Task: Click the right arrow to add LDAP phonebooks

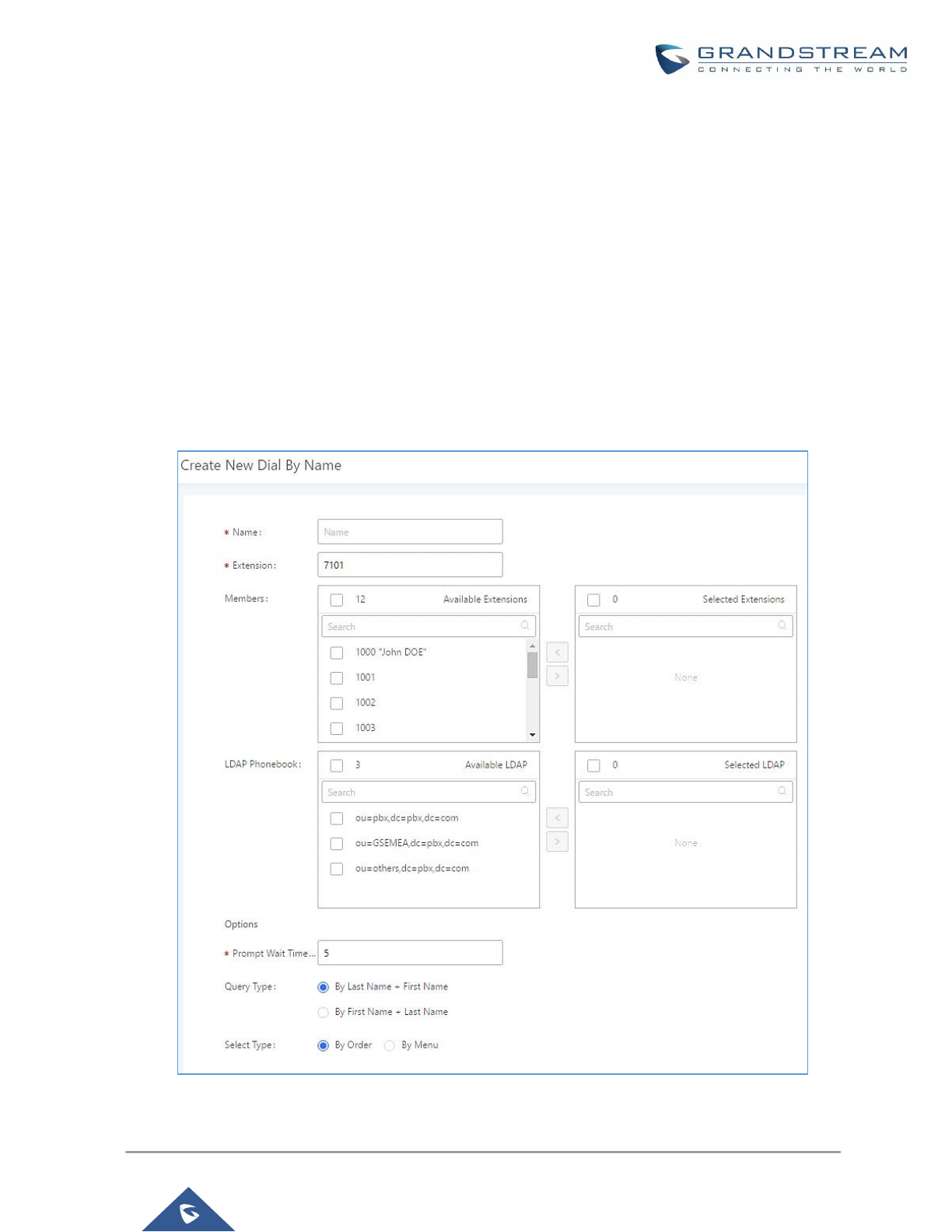Action: pos(557,842)
